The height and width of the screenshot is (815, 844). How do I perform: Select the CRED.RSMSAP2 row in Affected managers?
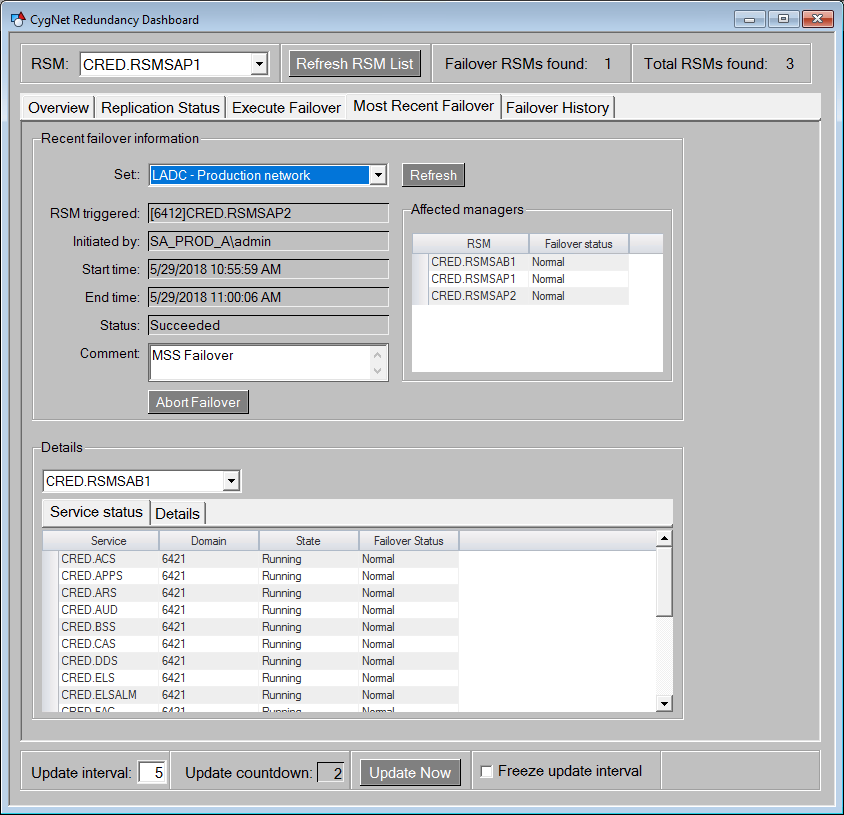pyautogui.click(x=521, y=296)
